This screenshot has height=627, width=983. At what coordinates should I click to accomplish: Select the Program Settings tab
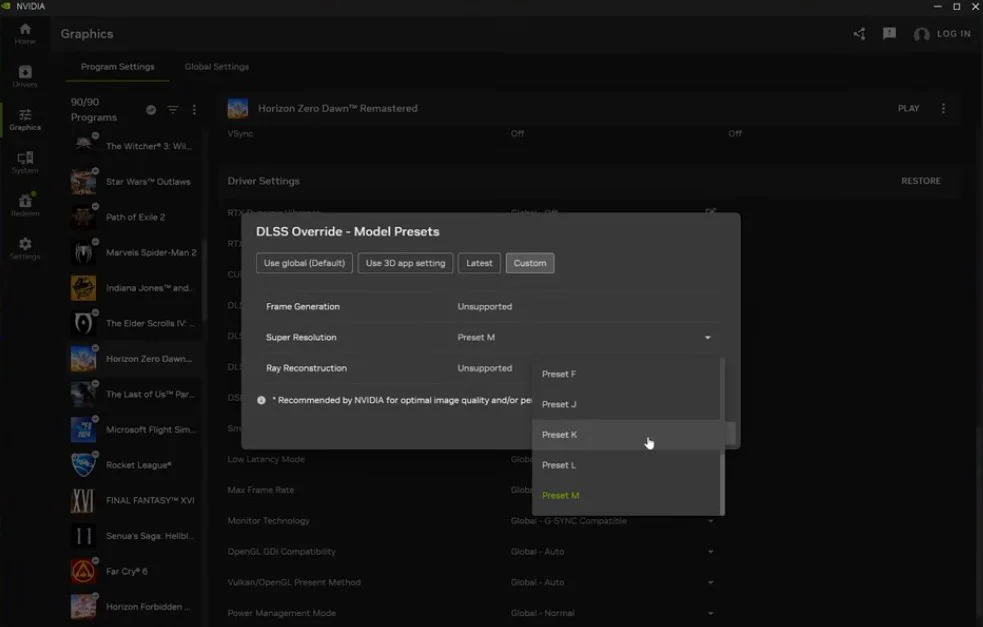tap(118, 67)
